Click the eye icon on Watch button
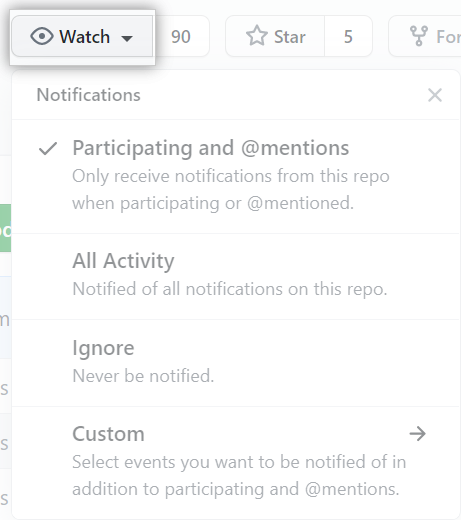This screenshot has height=520, width=461. click(42, 36)
